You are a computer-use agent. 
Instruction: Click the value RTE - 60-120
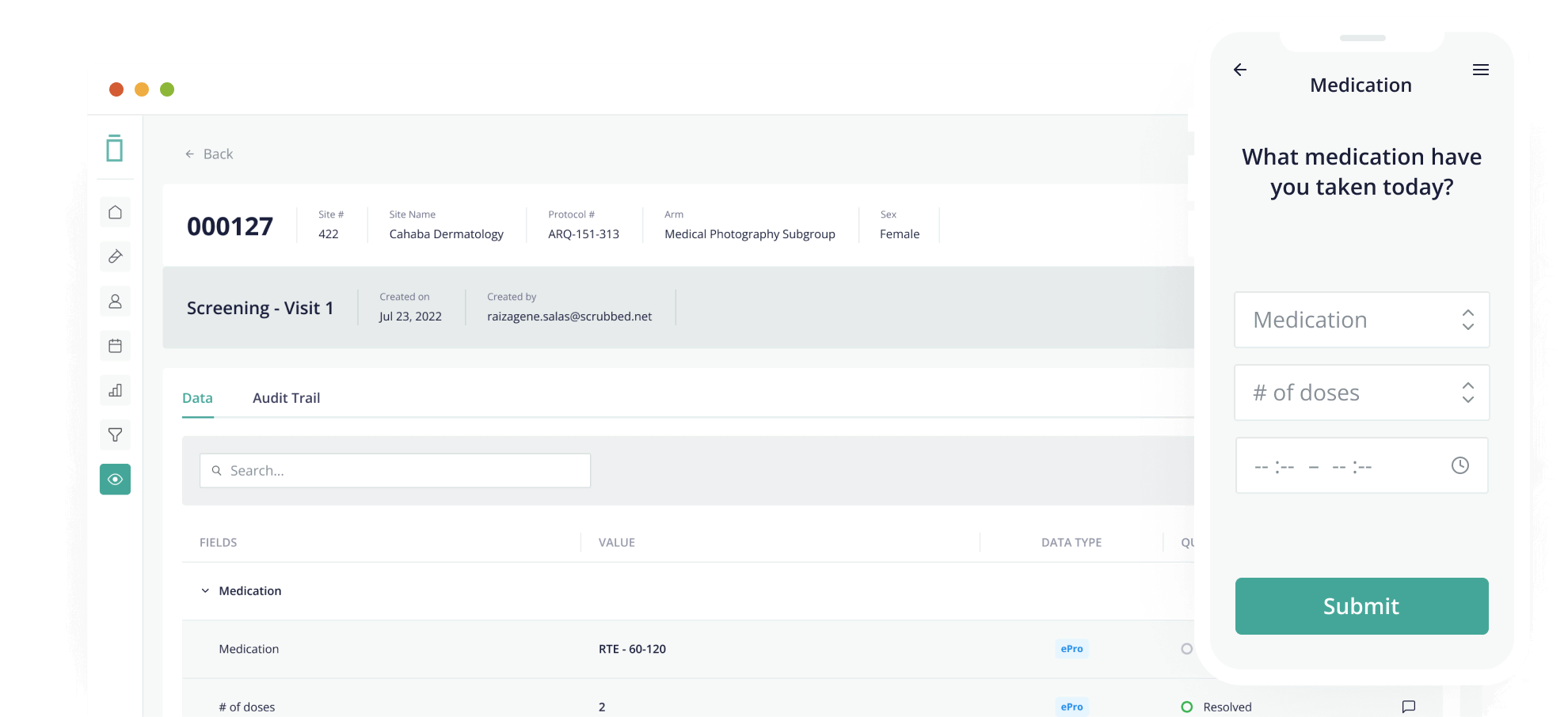tap(632, 649)
